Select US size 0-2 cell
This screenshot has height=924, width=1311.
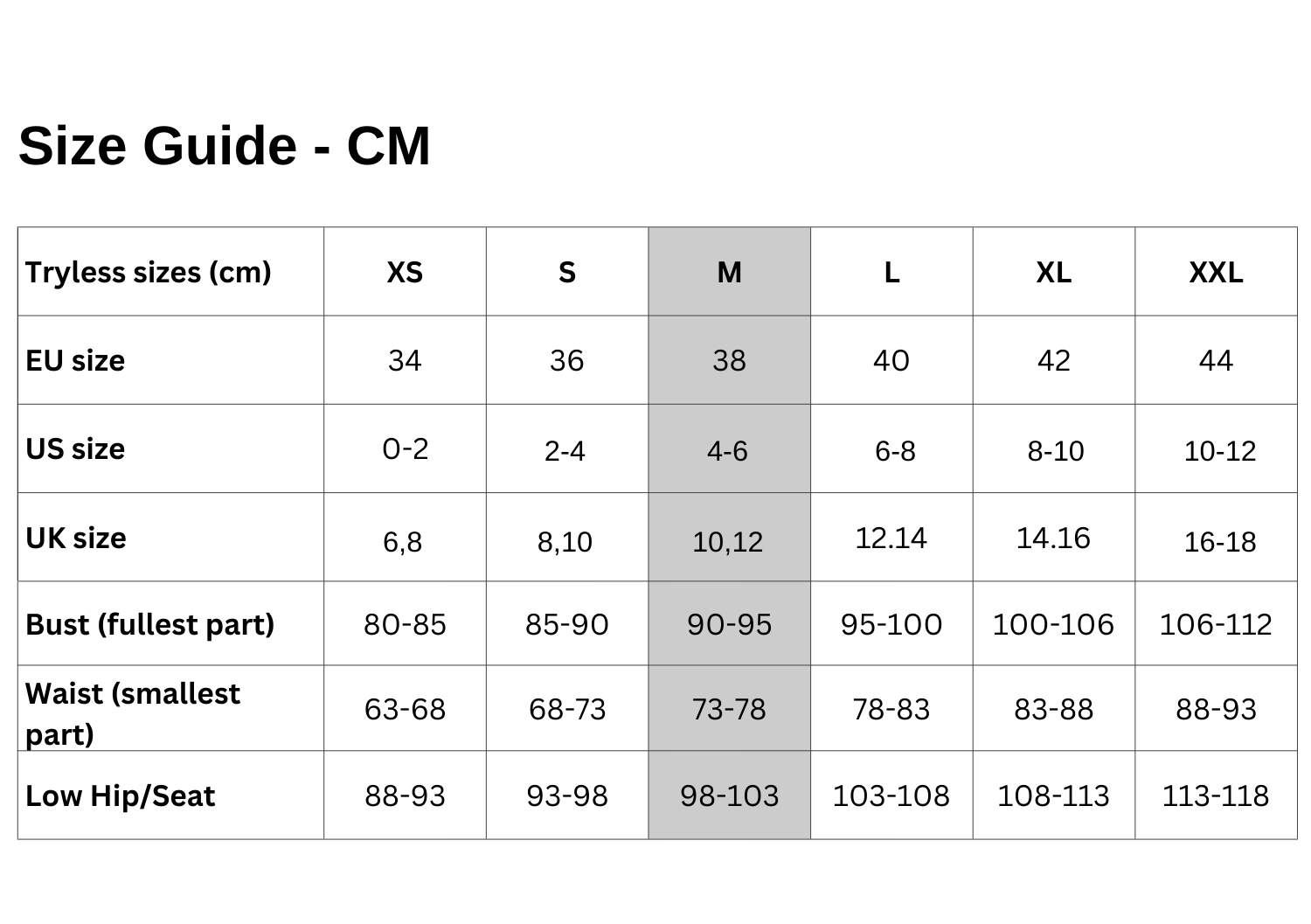405,449
